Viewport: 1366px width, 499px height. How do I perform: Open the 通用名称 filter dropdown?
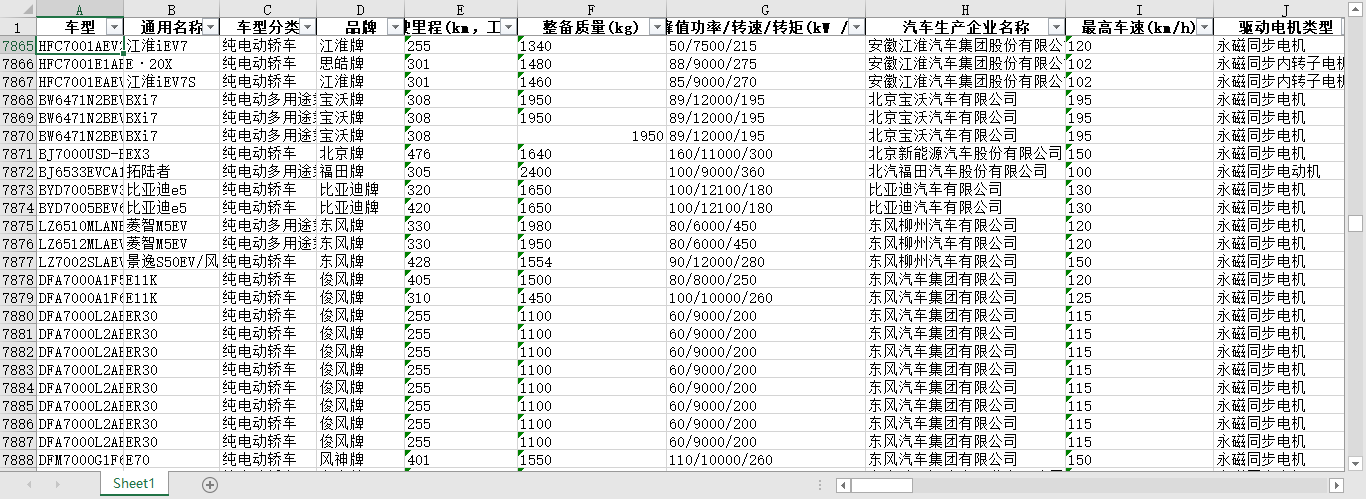(211, 27)
